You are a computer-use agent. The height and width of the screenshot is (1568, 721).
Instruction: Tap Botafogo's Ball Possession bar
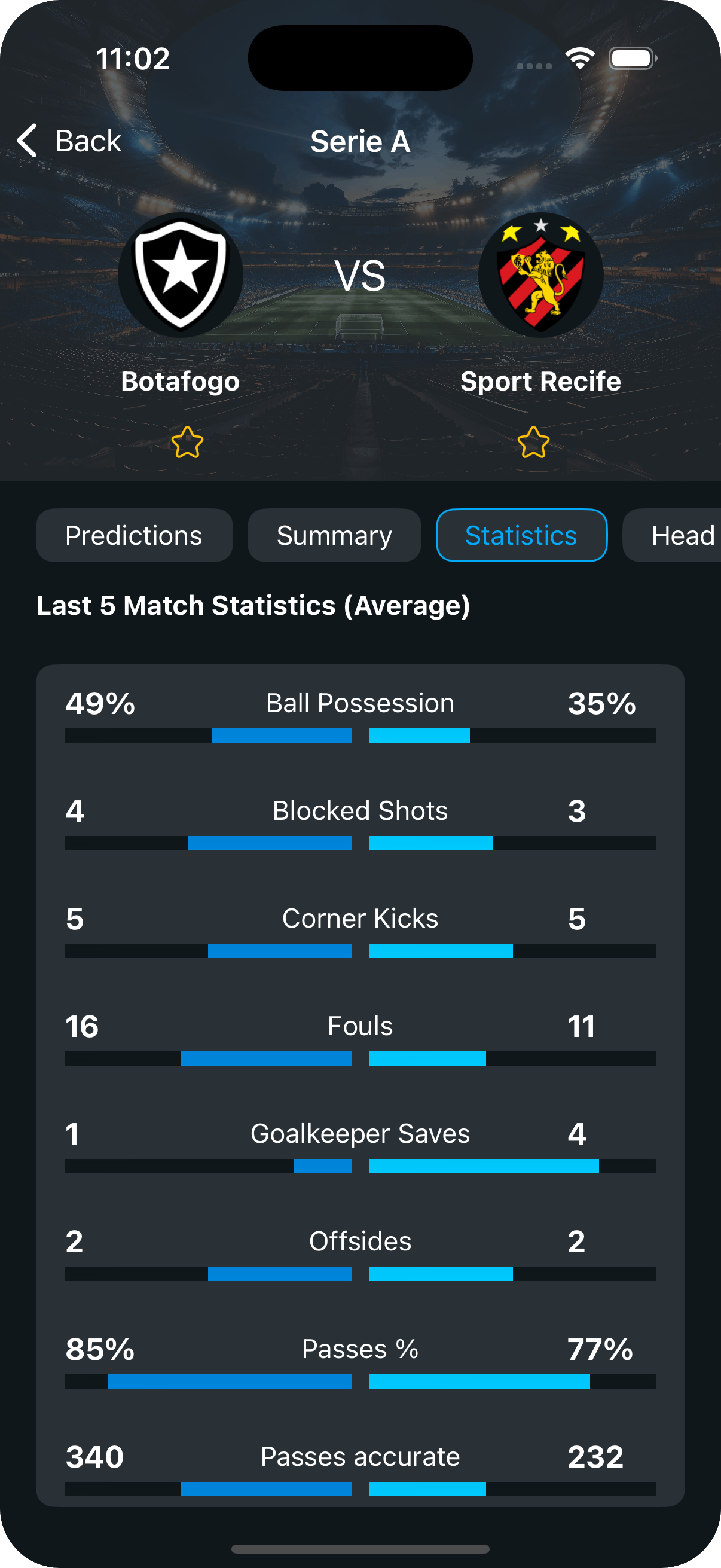281,736
